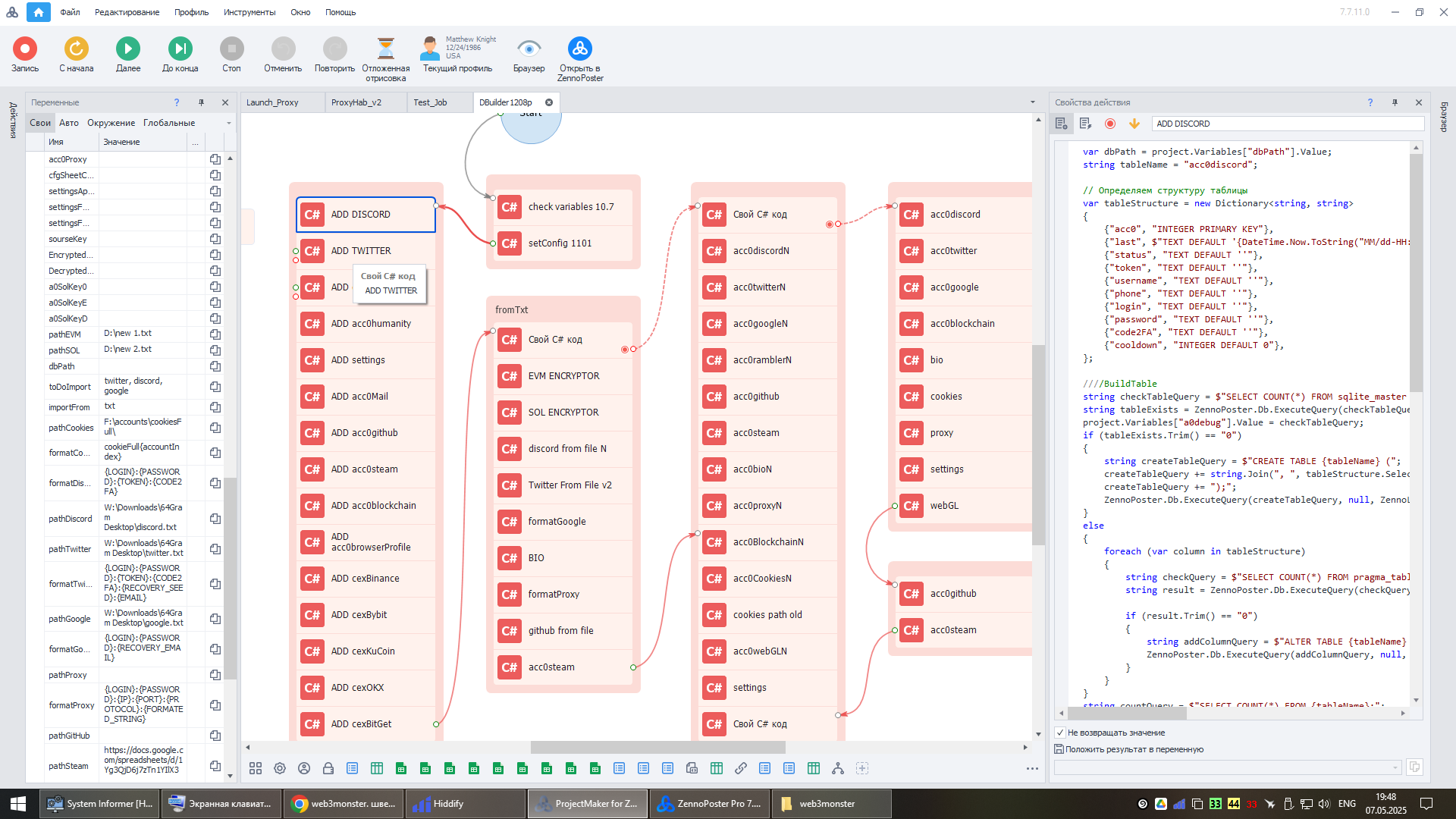Click Открыть в ZennoPoster icon

coord(580,49)
